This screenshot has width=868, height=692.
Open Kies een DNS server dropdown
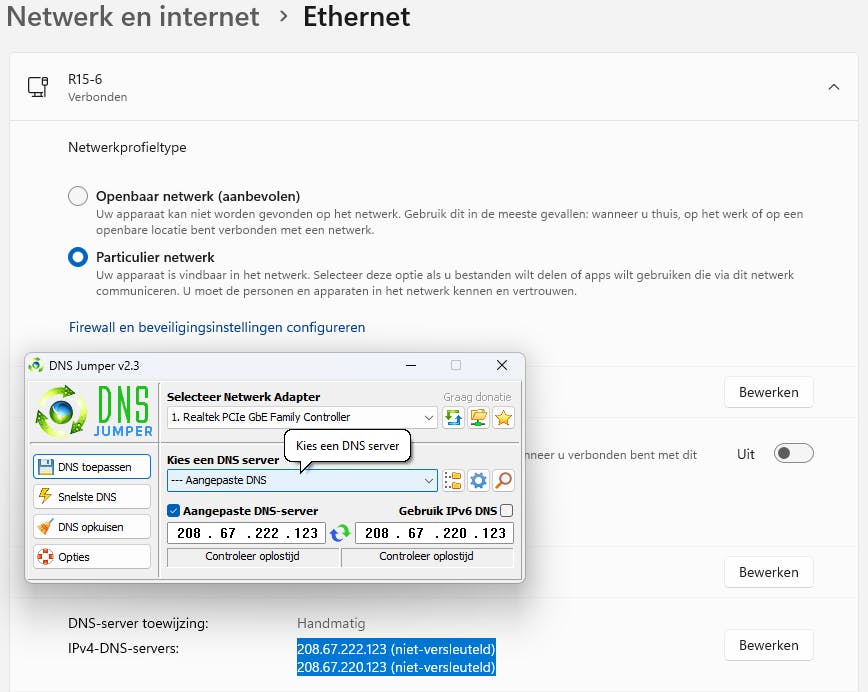coord(302,481)
